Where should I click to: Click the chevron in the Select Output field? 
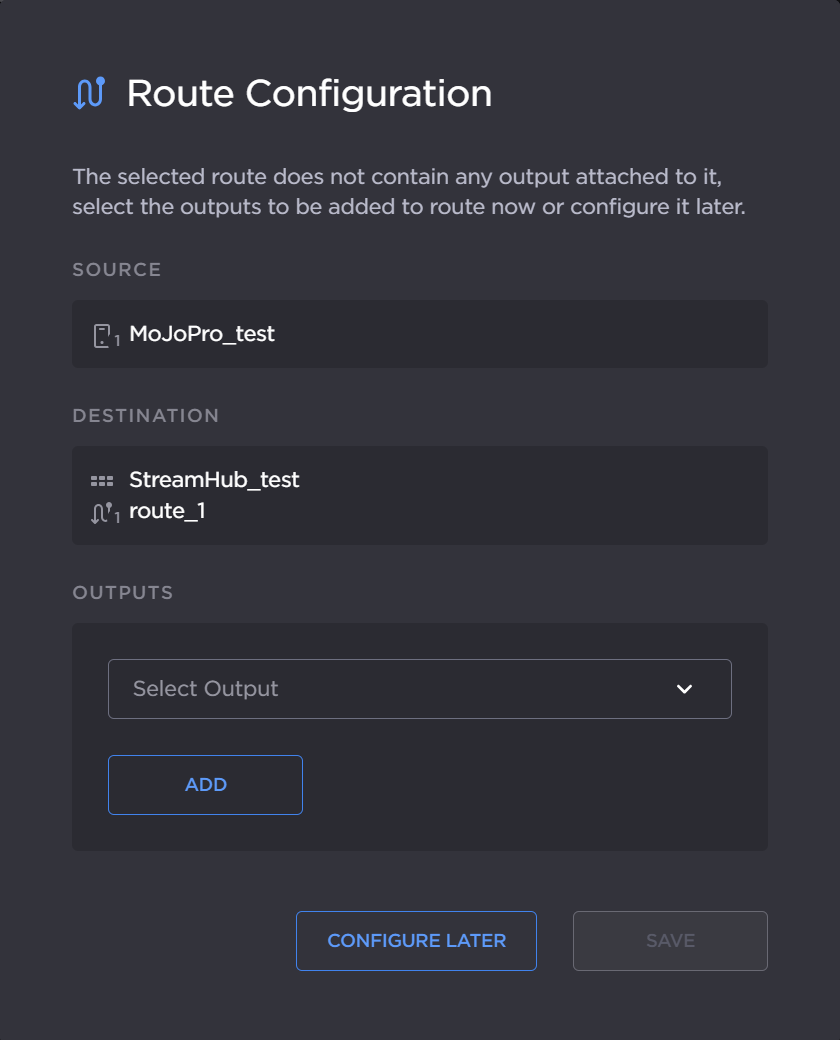tap(684, 689)
